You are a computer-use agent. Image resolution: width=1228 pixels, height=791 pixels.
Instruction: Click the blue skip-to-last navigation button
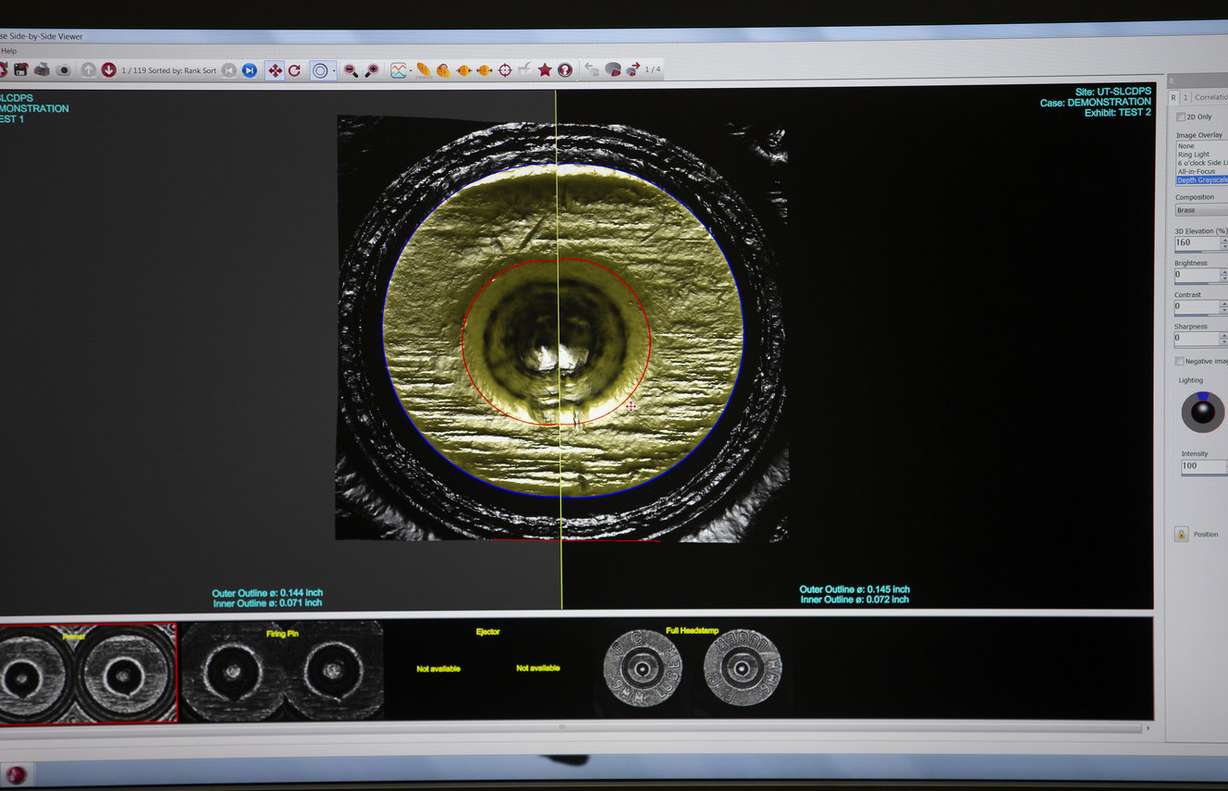(249, 69)
